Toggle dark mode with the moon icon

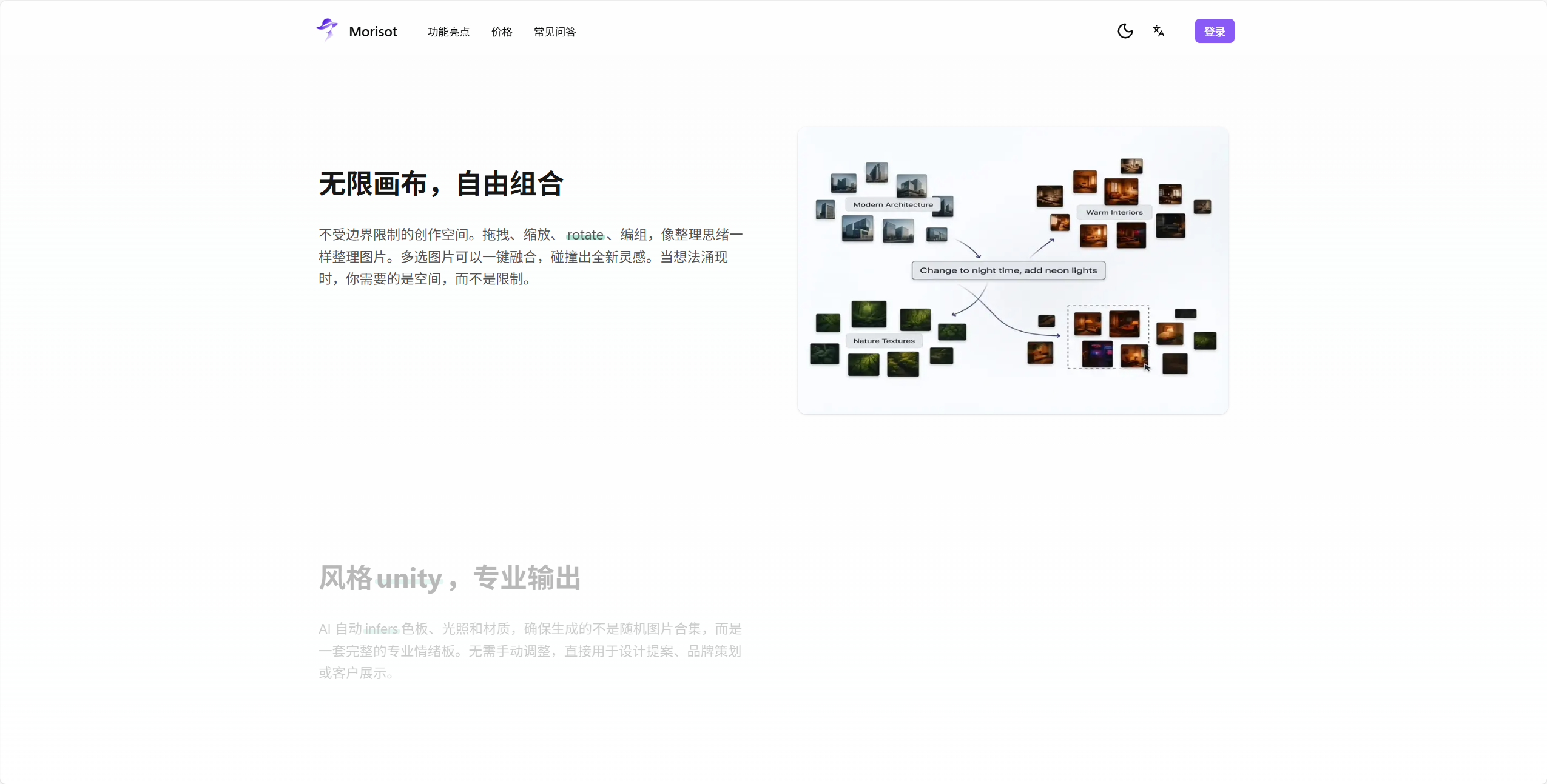coord(1125,31)
